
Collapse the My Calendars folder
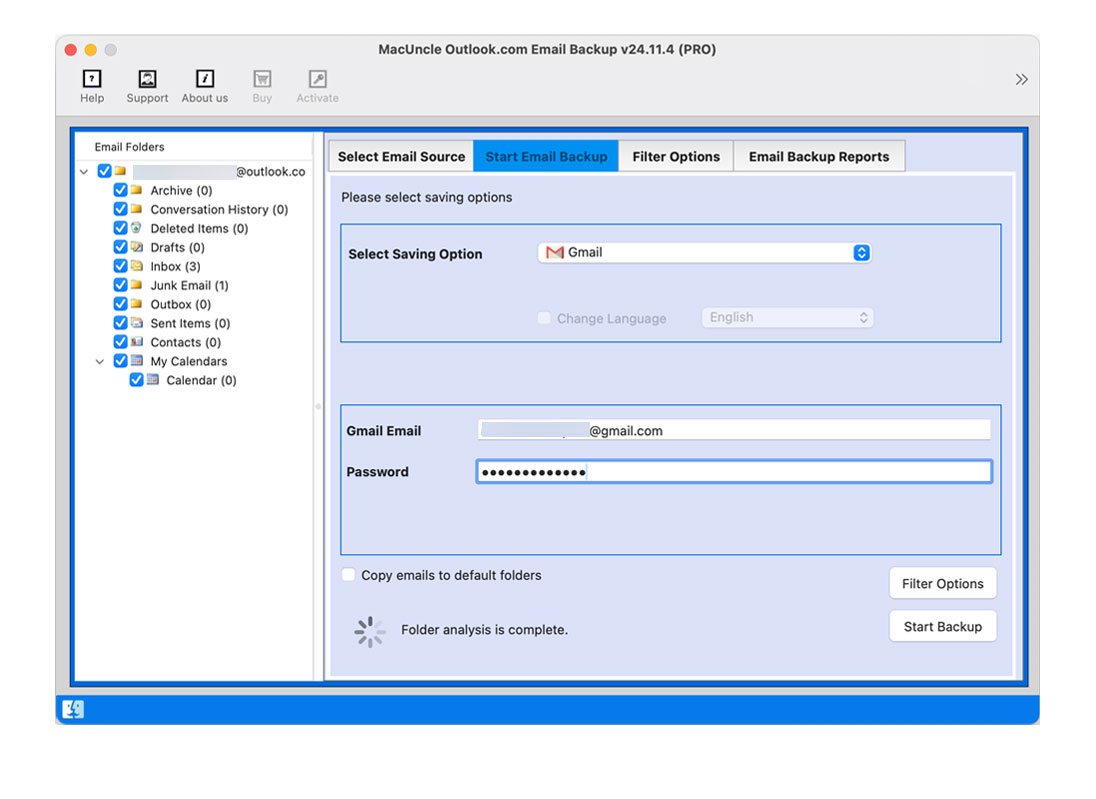(99, 361)
